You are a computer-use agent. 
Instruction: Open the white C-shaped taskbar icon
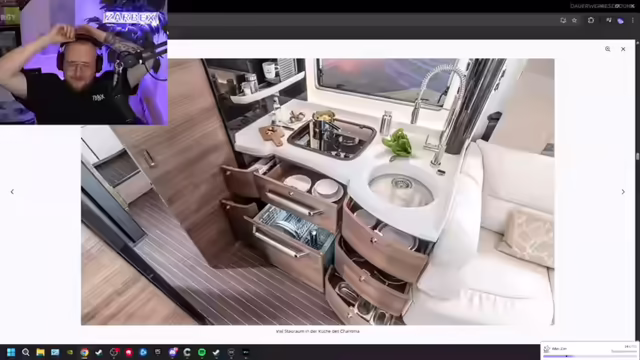click(x=187, y=352)
